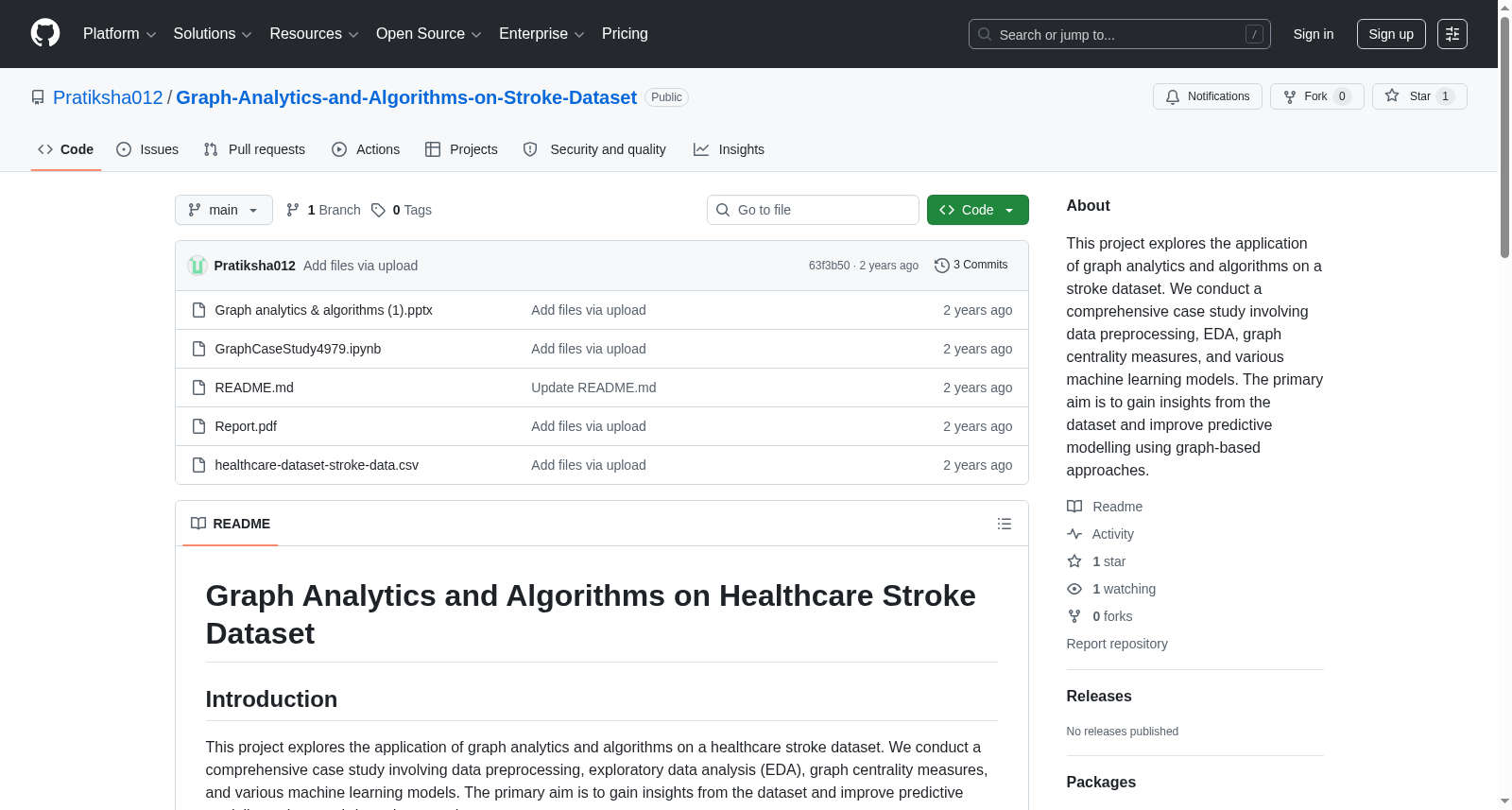Click the file icon beside Graph analytics pptx
Viewport: 1512px width, 810px height.
click(x=198, y=310)
